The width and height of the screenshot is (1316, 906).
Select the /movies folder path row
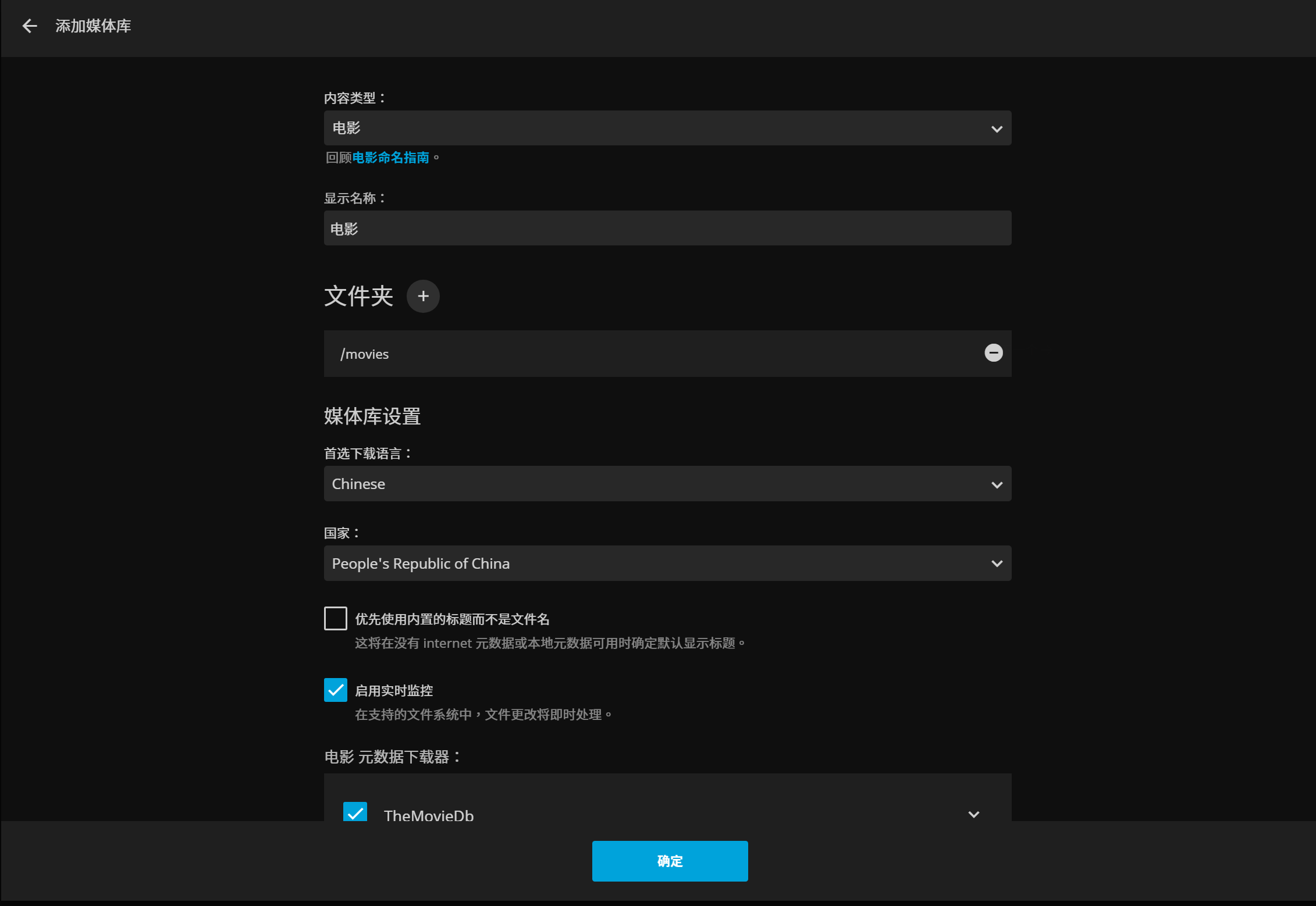pyautogui.click(x=640, y=354)
